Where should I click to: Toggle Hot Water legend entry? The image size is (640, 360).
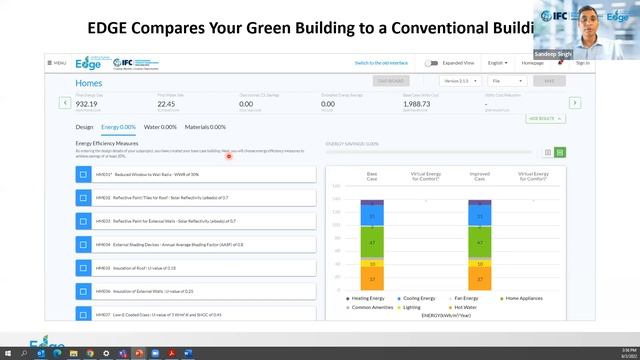click(462, 307)
